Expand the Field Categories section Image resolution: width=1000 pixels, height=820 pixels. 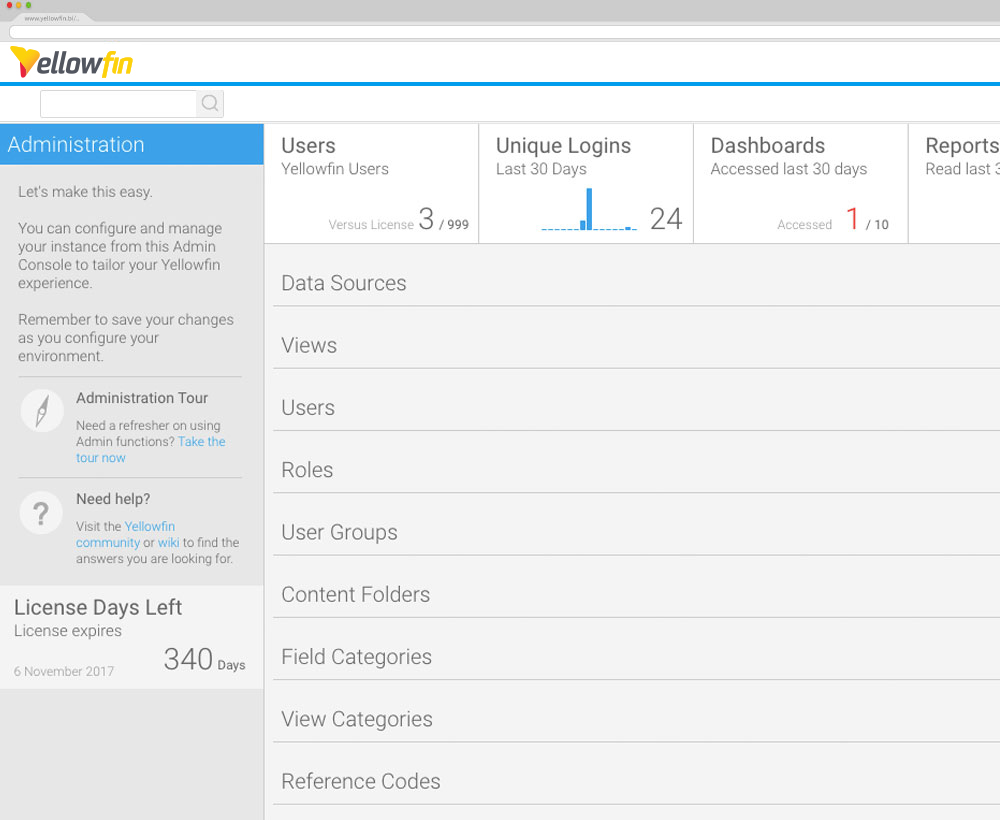coord(356,657)
